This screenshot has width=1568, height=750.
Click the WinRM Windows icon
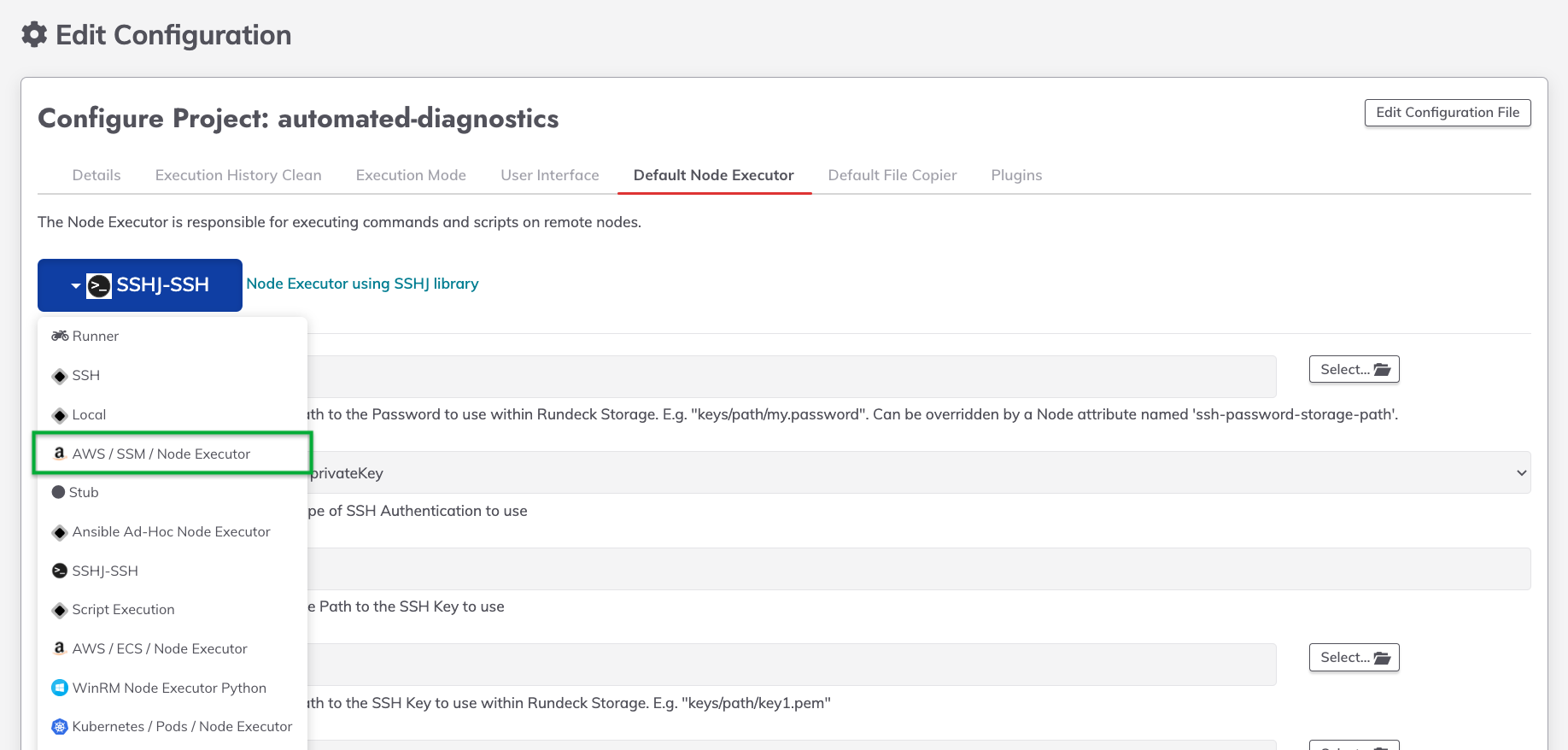pyautogui.click(x=60, y=688)
